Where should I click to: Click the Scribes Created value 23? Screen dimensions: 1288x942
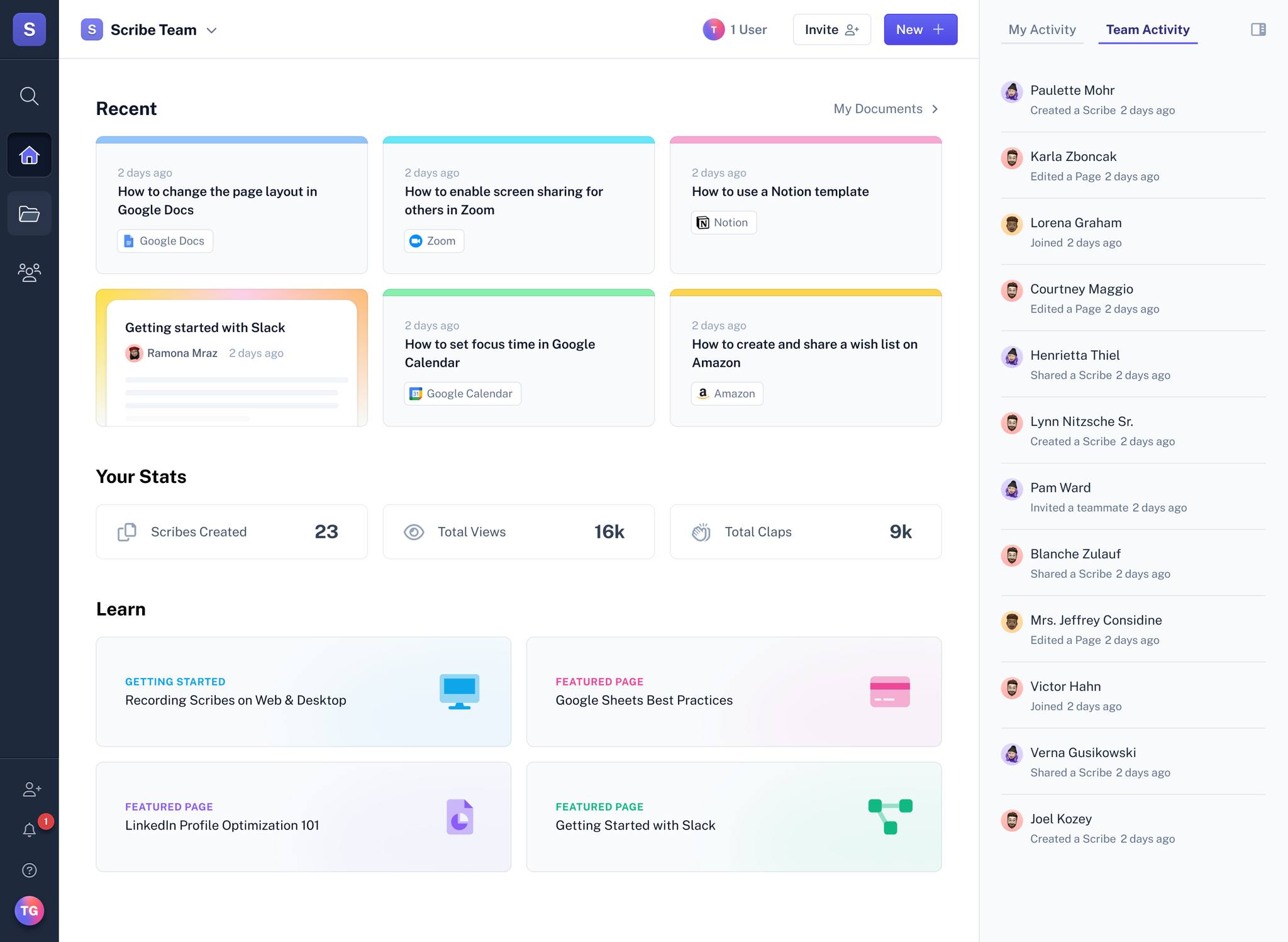click(x=326, y=532)
